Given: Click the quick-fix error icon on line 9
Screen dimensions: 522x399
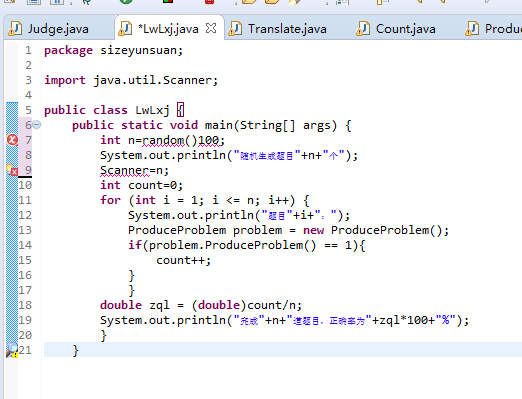Looking at the screenshot, I should coord(12,170).
